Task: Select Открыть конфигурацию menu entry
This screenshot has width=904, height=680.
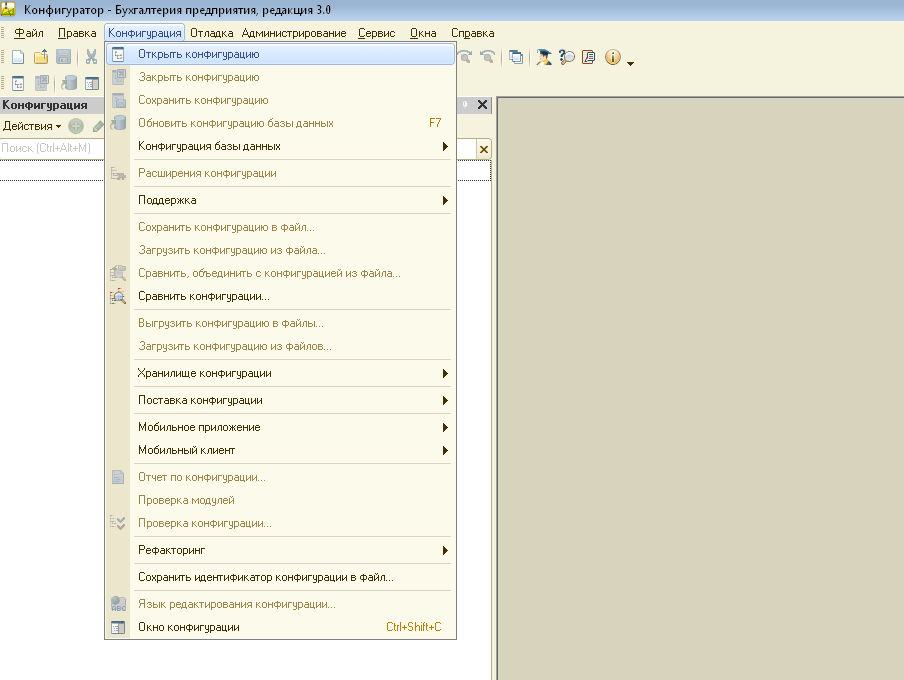Action: pos(280,54)
